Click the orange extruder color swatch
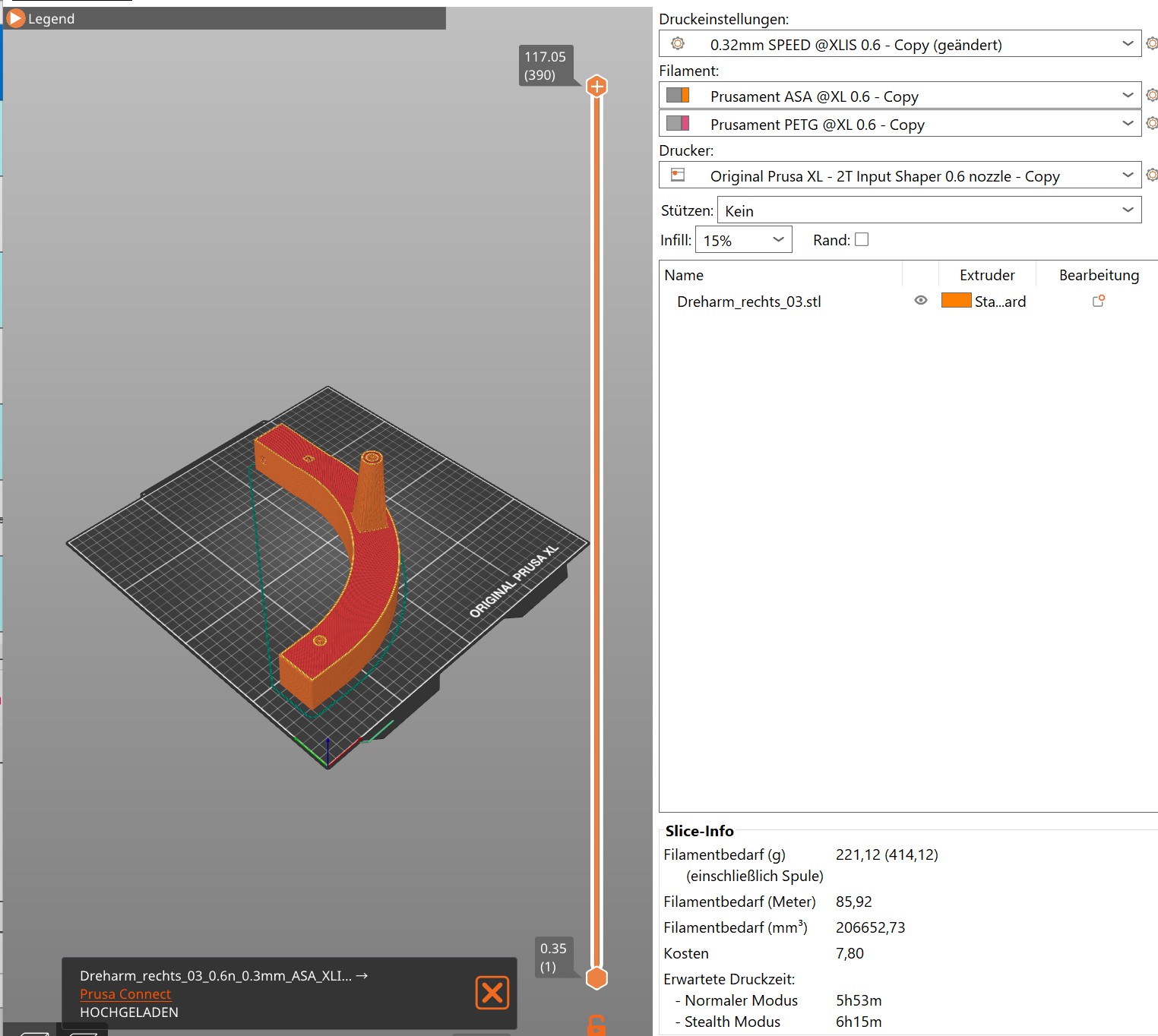The height and width of the screenshot is (1036, 1158). coord(956,301)
